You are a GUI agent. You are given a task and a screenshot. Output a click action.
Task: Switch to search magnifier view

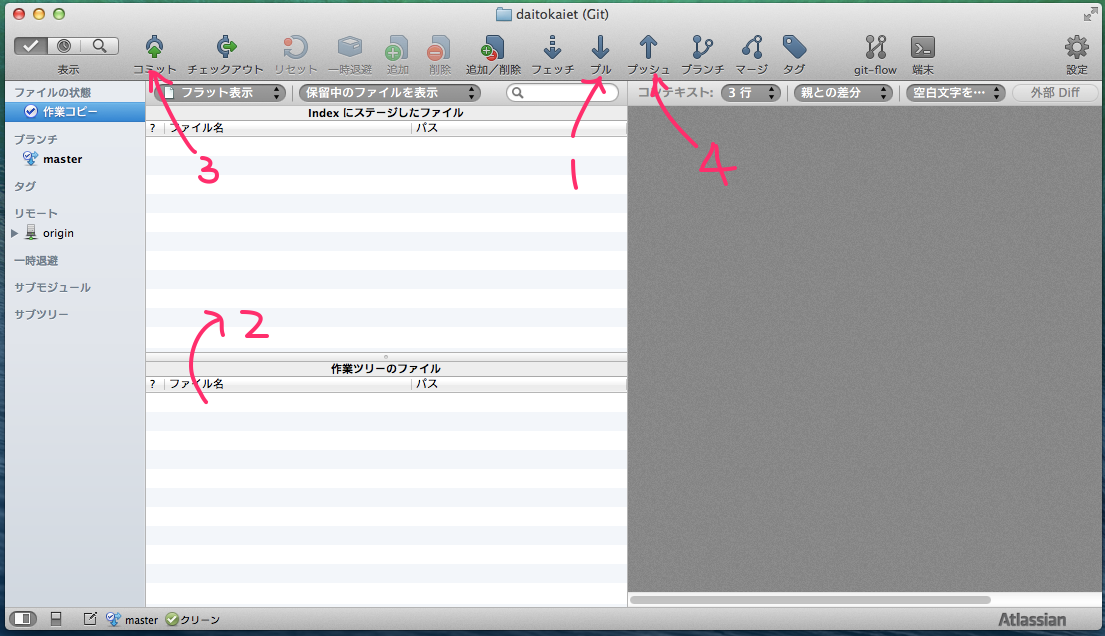[100, 46]
